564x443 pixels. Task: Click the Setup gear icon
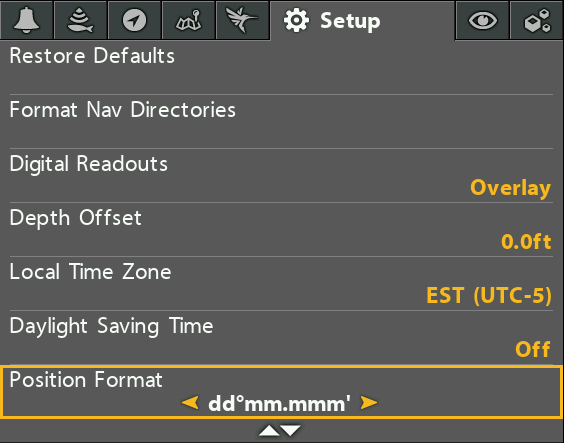click(296, 20)
